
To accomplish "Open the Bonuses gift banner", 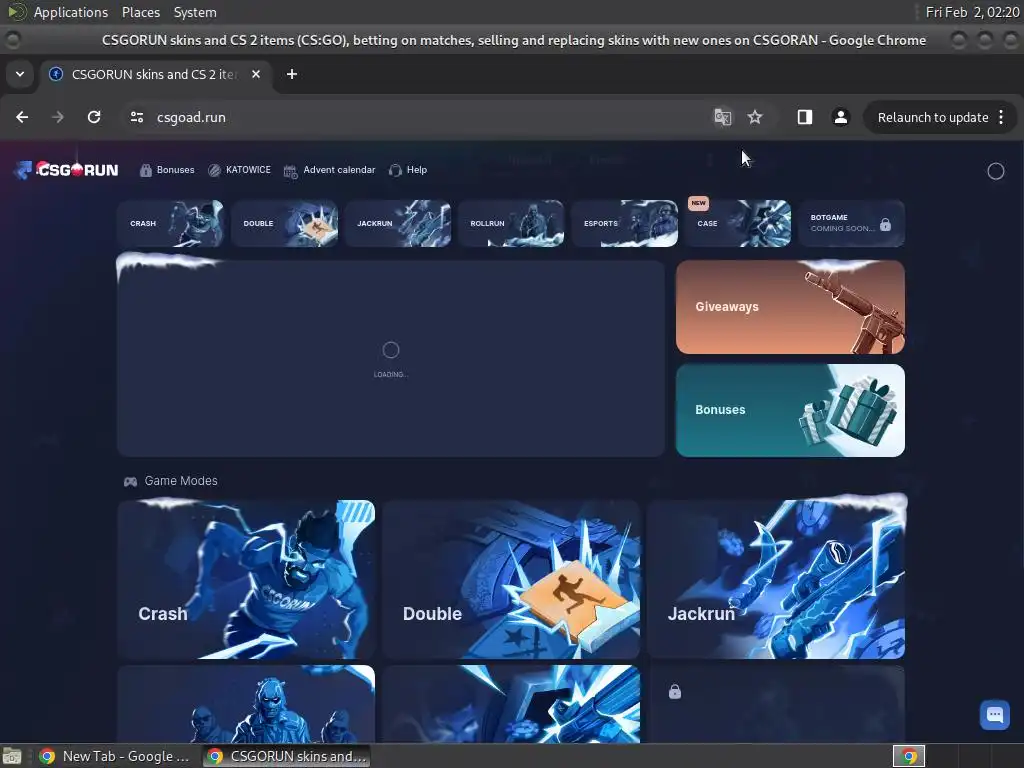I will coord(790,410).
